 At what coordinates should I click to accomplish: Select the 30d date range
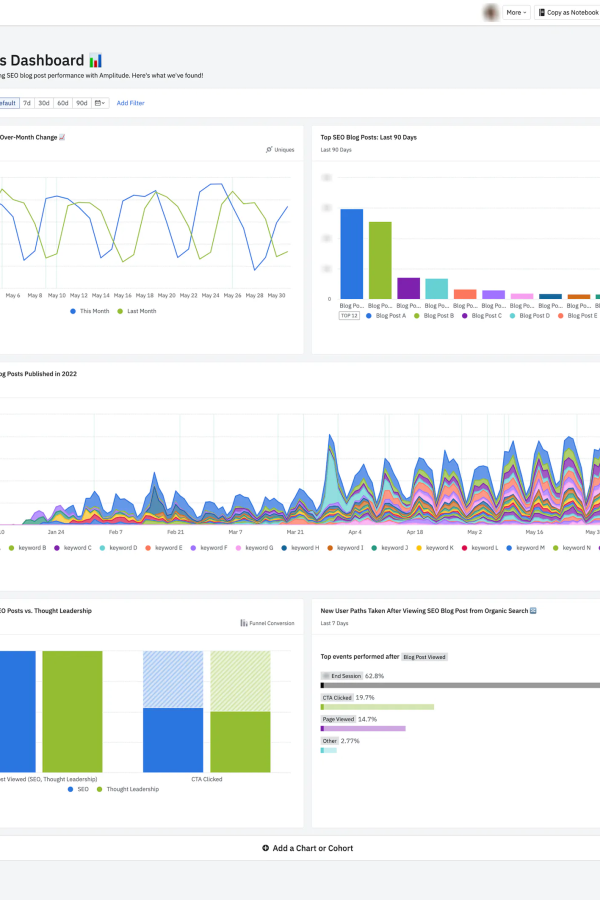[44, 103]
